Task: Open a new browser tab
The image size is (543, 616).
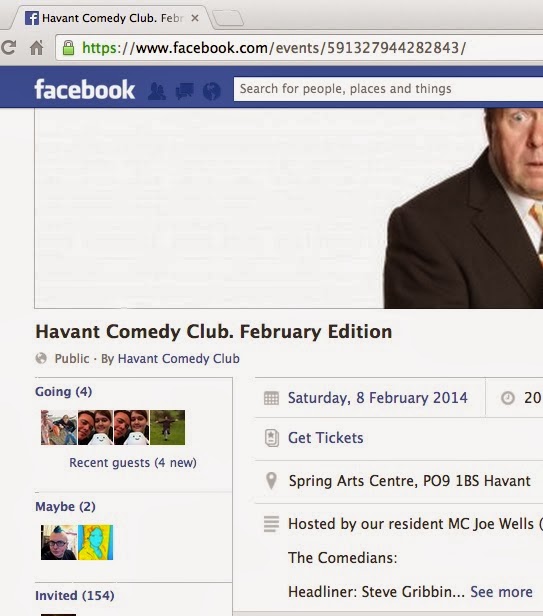Action: [x=228, y=18]
